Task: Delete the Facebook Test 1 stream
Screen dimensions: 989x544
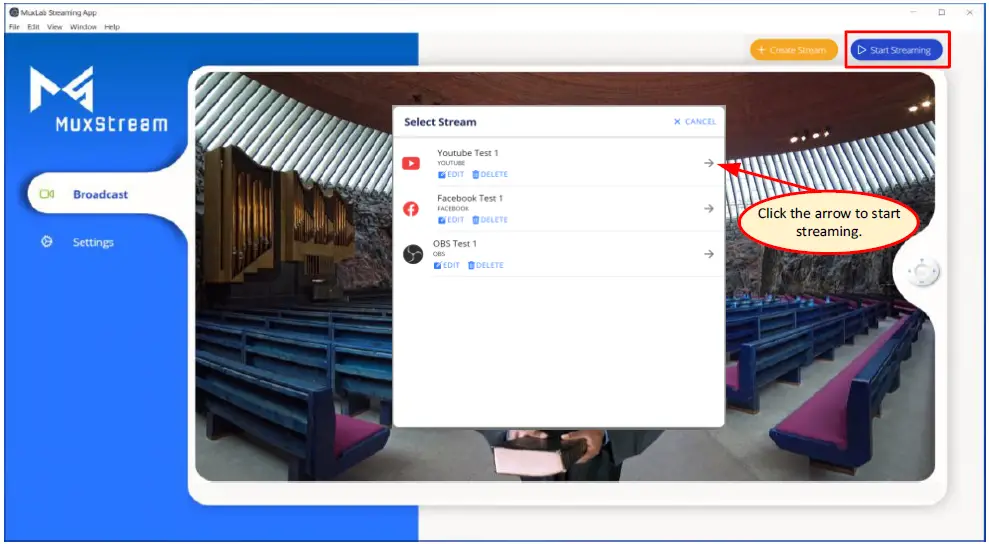Action: click(489, 220)
